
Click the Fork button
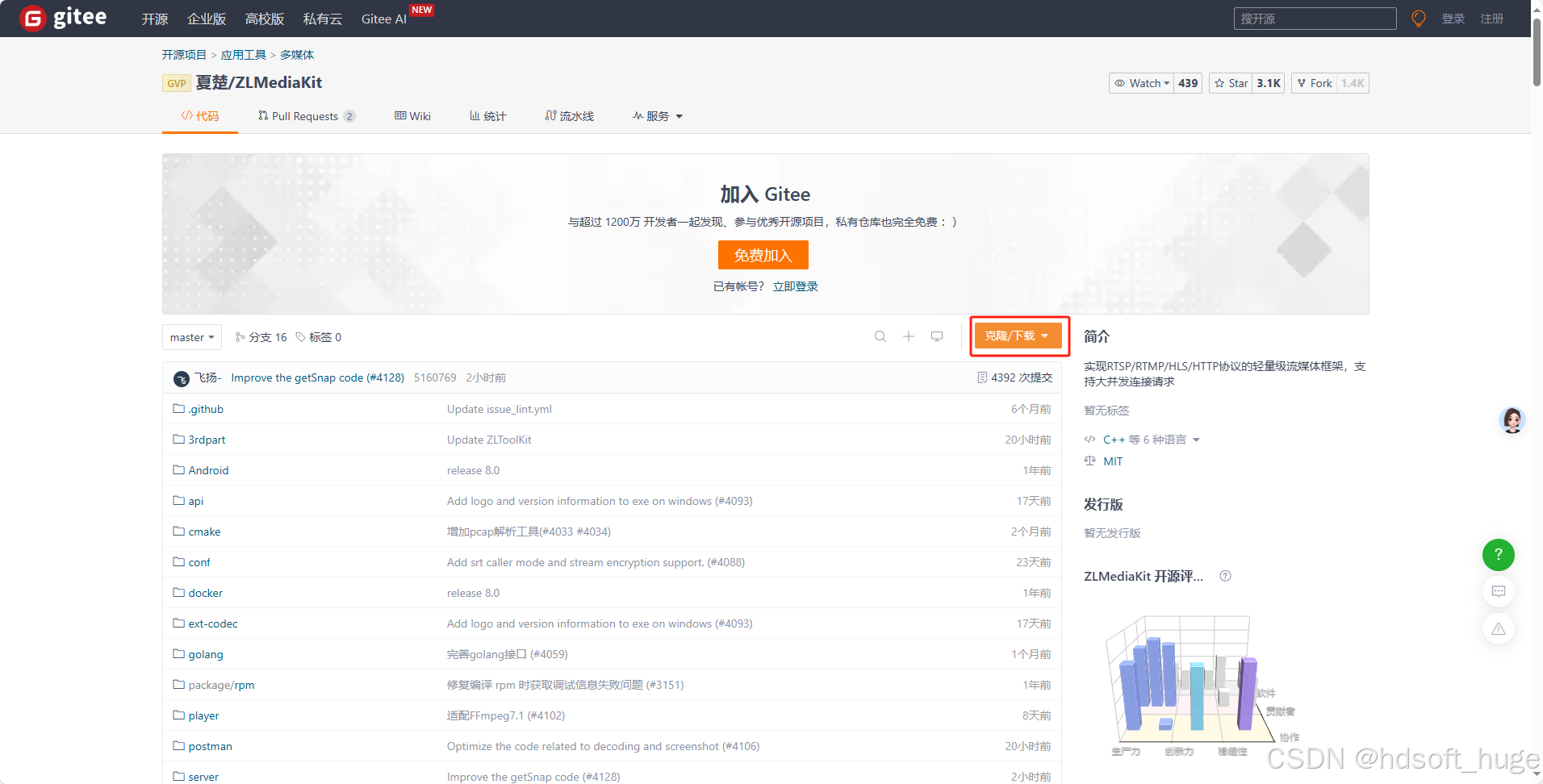[1314, 83]
